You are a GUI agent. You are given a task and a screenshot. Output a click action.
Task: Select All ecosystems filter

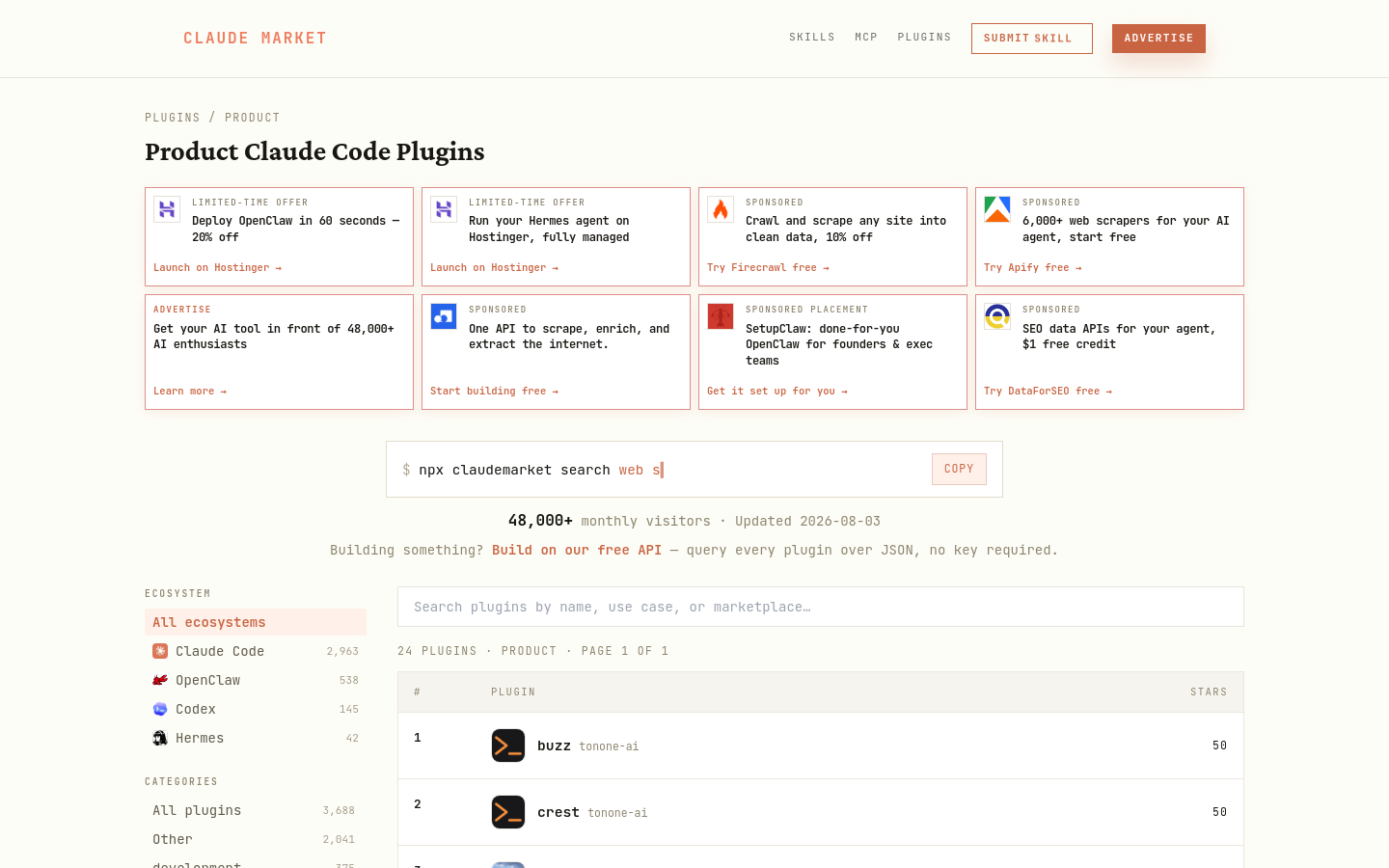coord(256,622)
